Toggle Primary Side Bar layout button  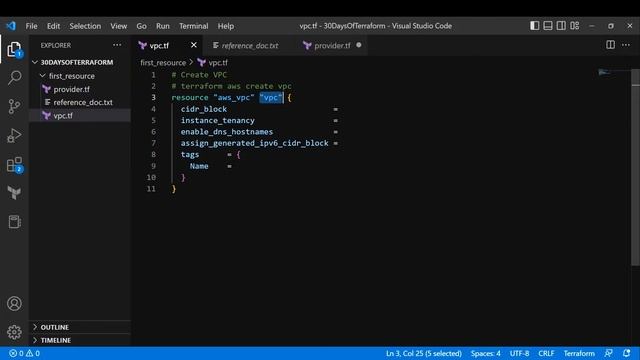pos(534,26)
